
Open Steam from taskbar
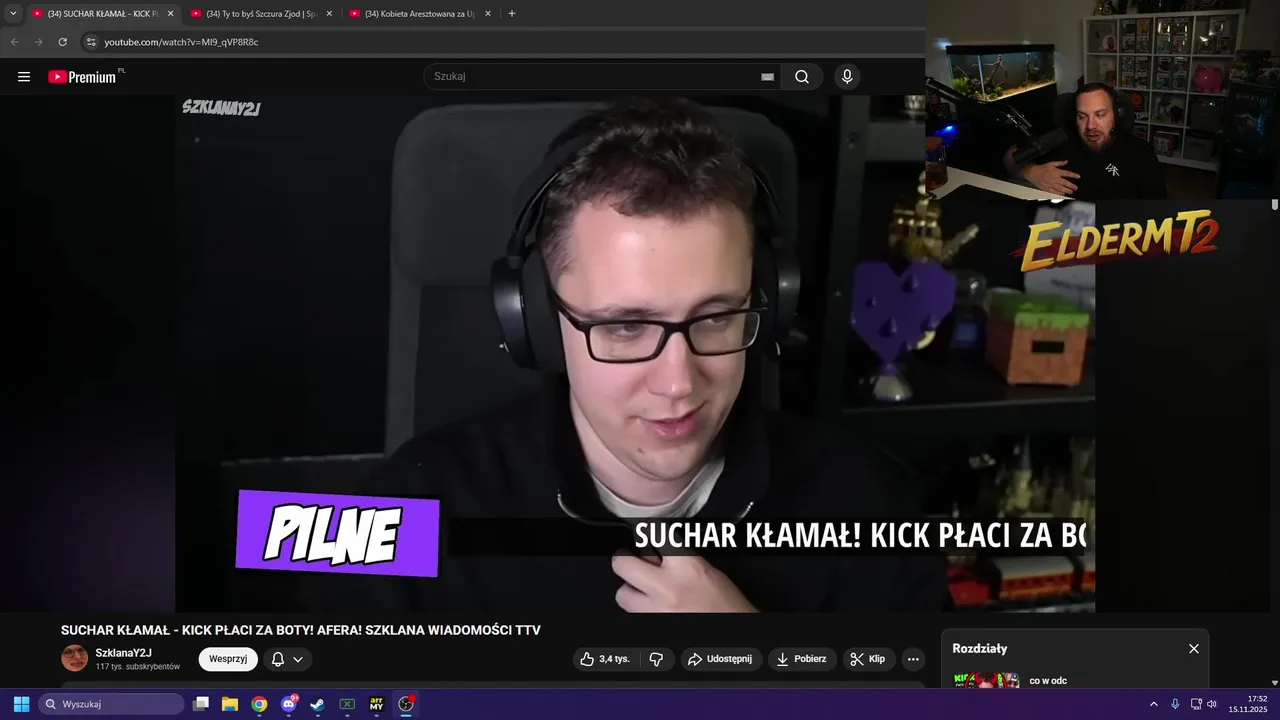coord(318,704)
